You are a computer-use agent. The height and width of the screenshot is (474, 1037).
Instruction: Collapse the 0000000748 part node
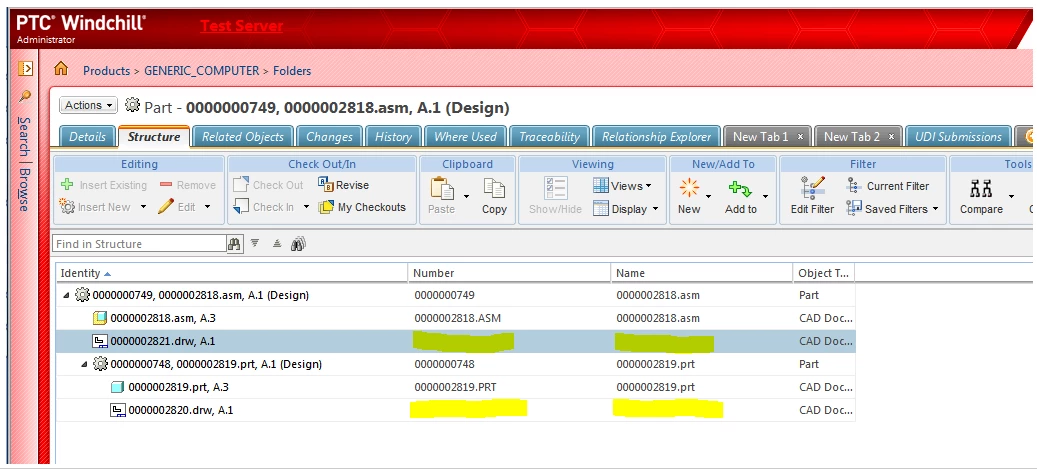[84, 364]
